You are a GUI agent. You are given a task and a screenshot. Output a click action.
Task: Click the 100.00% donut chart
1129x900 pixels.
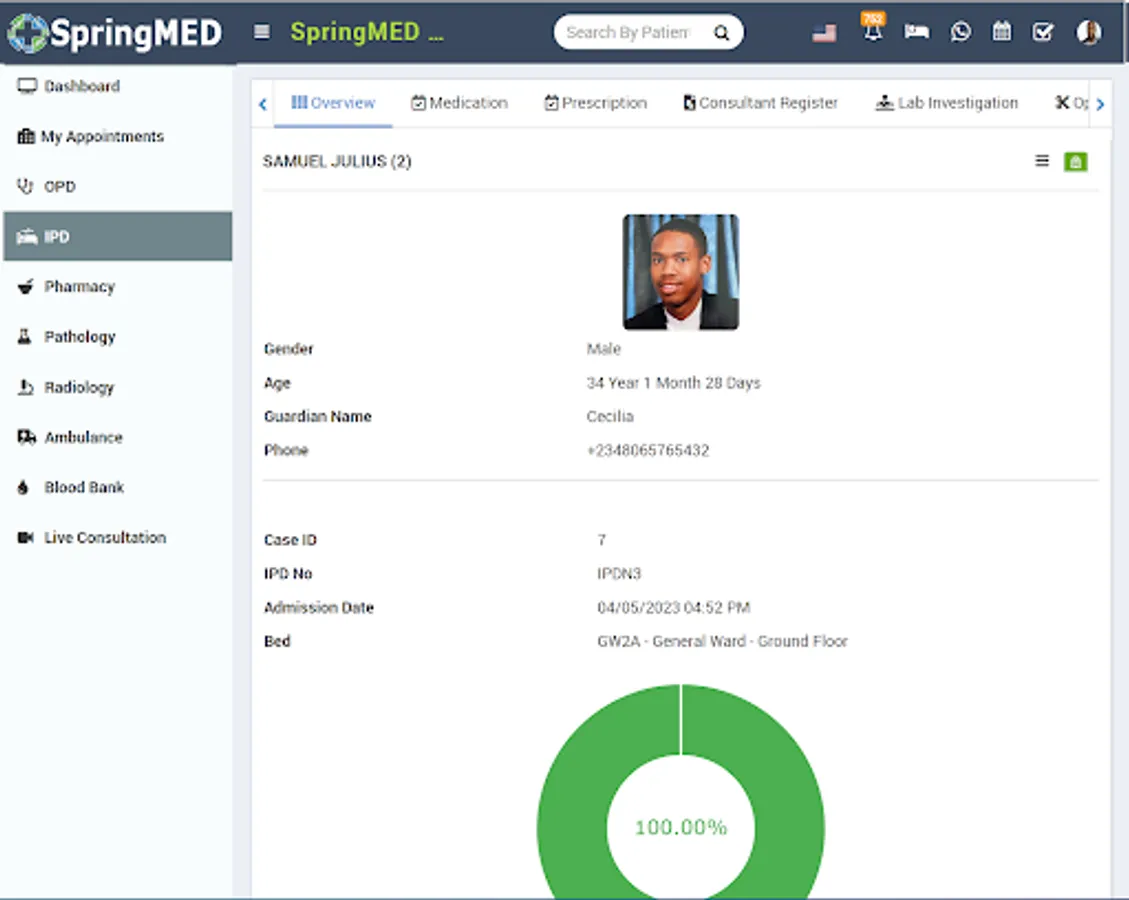click(680, 792)
